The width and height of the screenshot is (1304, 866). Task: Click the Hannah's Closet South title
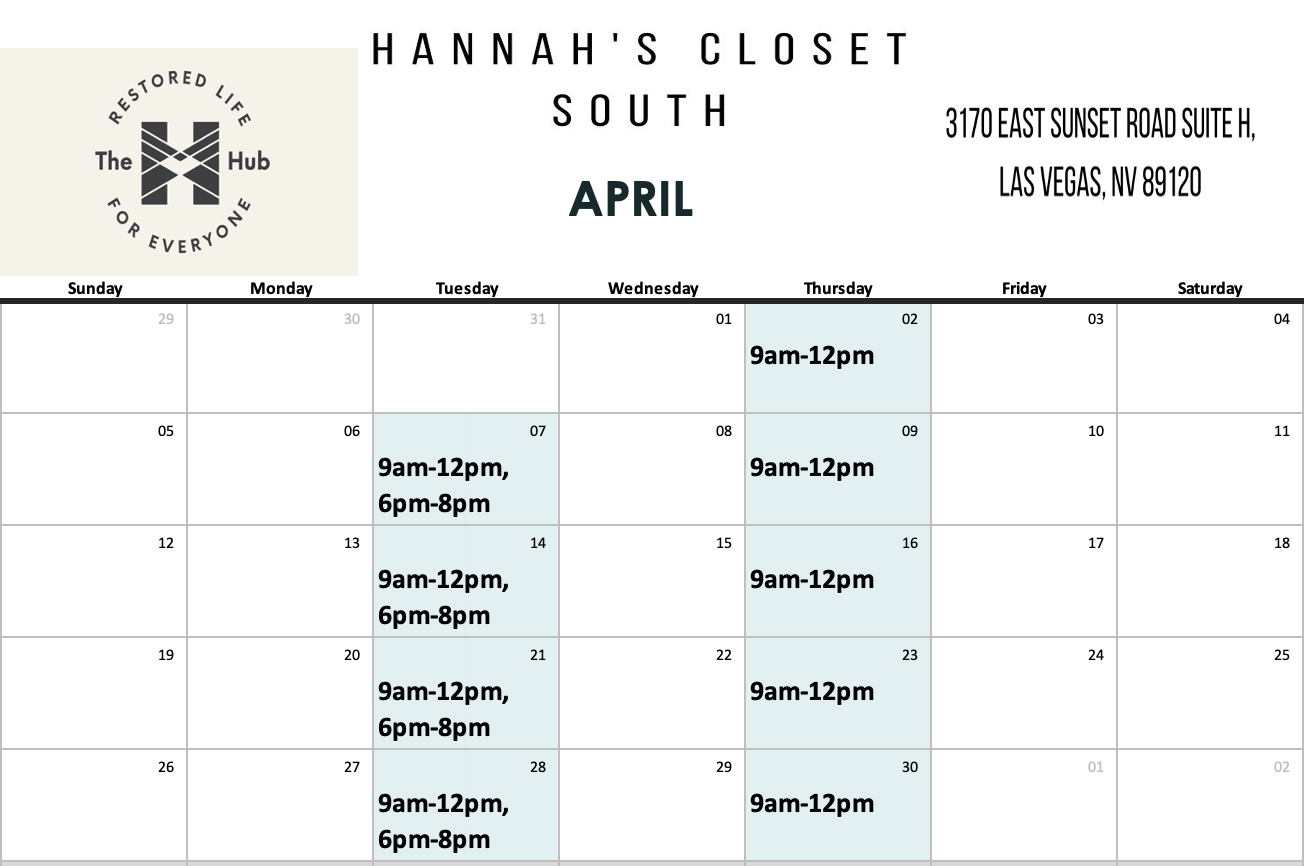tap(640, 79)
